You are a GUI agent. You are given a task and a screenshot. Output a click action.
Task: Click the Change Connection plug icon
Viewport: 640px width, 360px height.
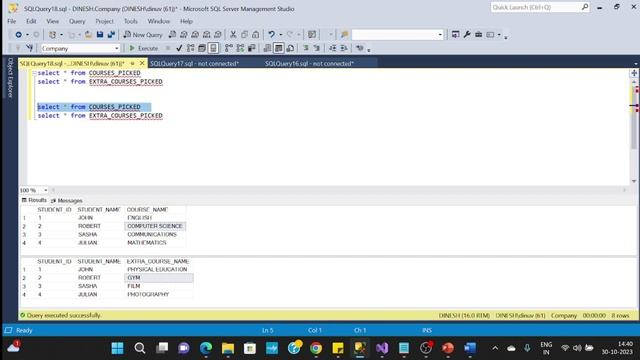coord(29,48)
